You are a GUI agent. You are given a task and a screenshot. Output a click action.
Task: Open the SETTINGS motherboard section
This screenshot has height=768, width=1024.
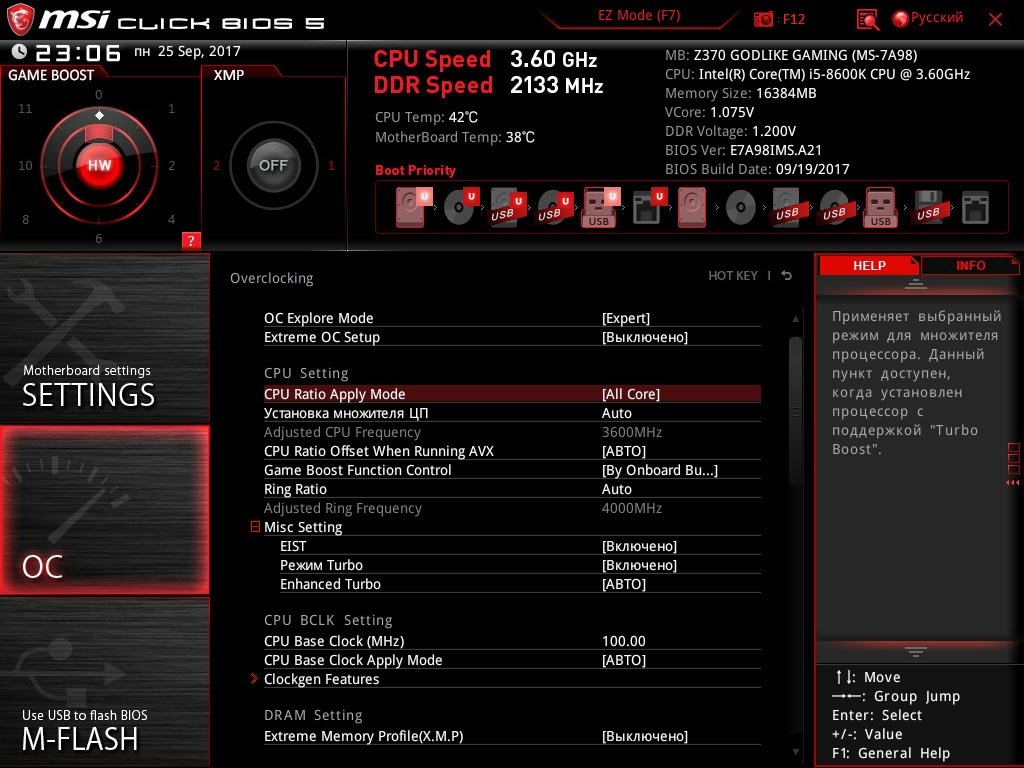coord(104,338)
